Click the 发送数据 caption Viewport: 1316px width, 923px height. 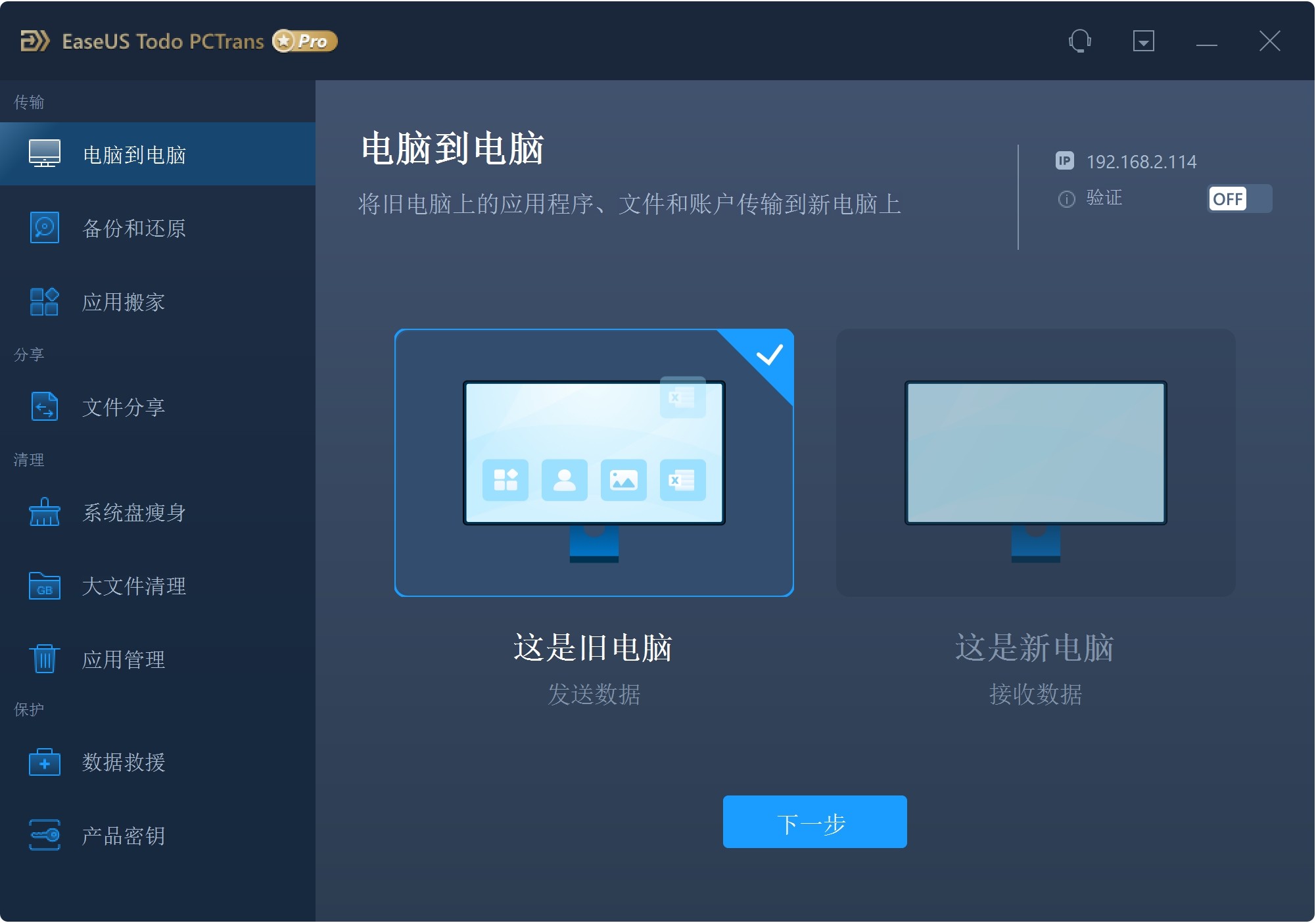coord(594,694)
